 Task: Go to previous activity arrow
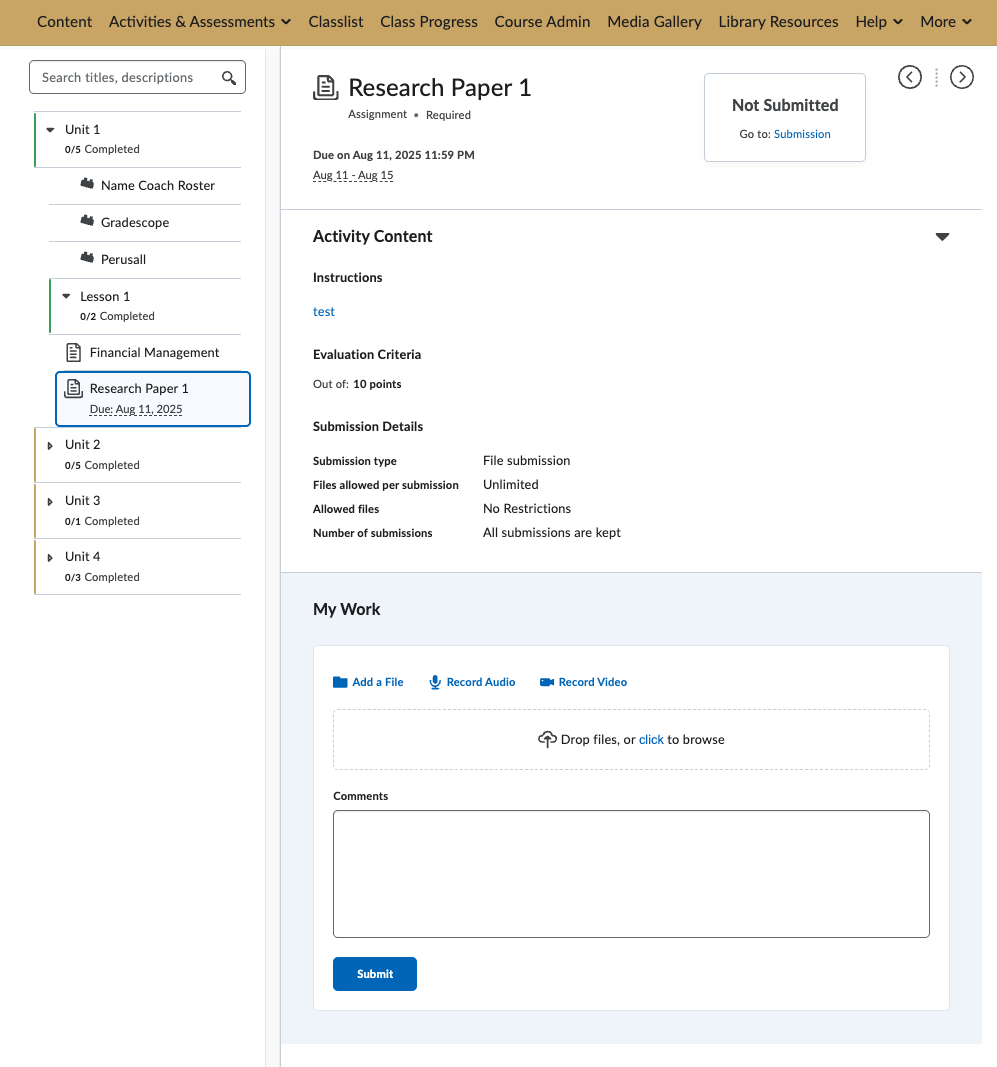pyautogui.click(x=909, y=77)
